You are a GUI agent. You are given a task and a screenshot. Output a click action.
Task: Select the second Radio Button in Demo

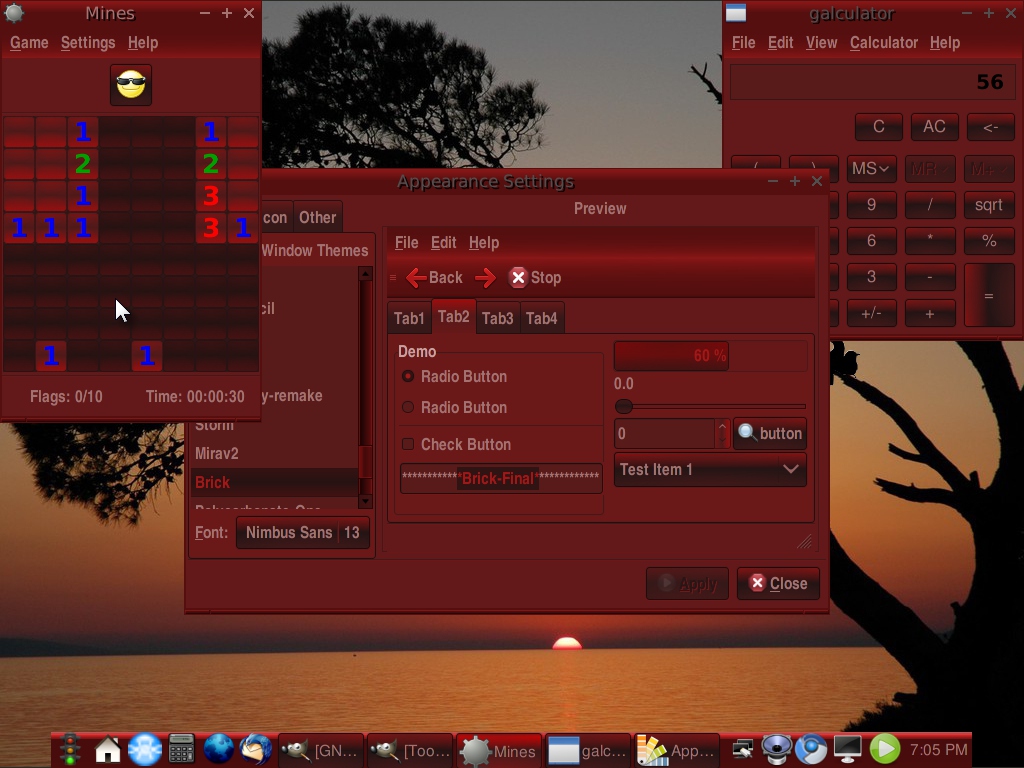pyautogui.click(x=408, y=408)
